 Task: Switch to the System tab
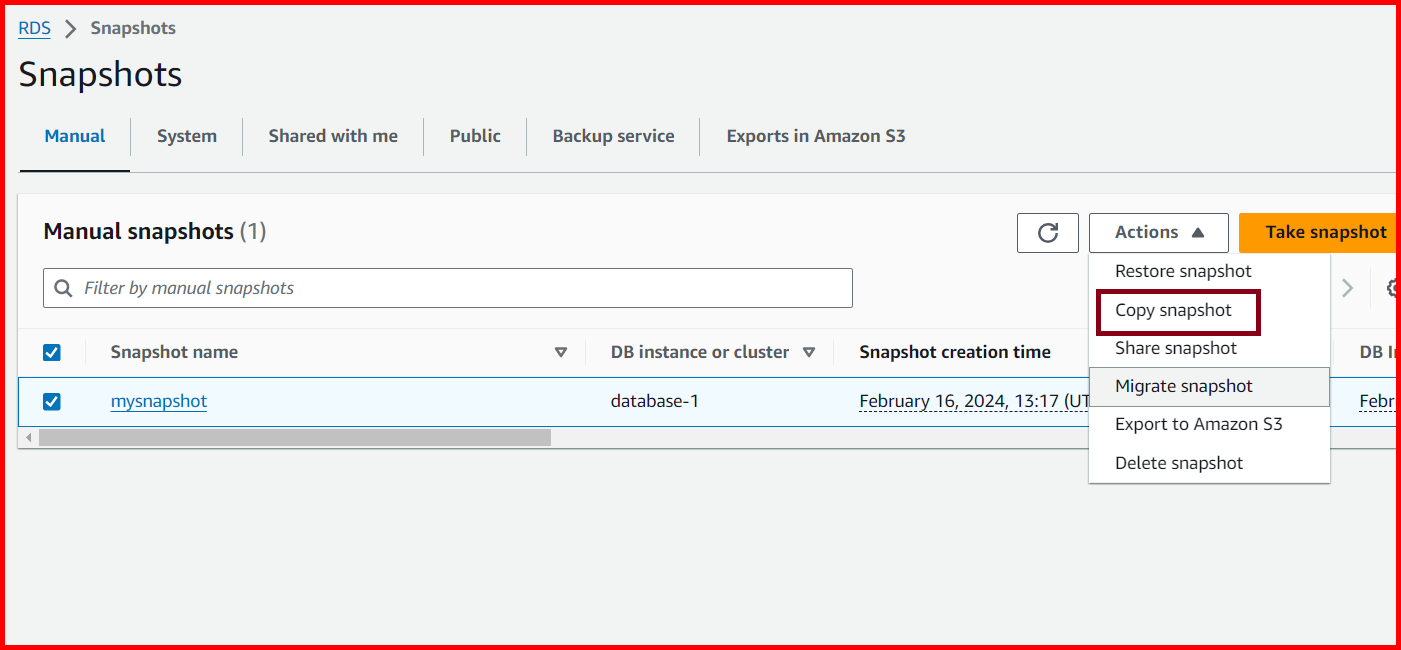pos(186,135)
